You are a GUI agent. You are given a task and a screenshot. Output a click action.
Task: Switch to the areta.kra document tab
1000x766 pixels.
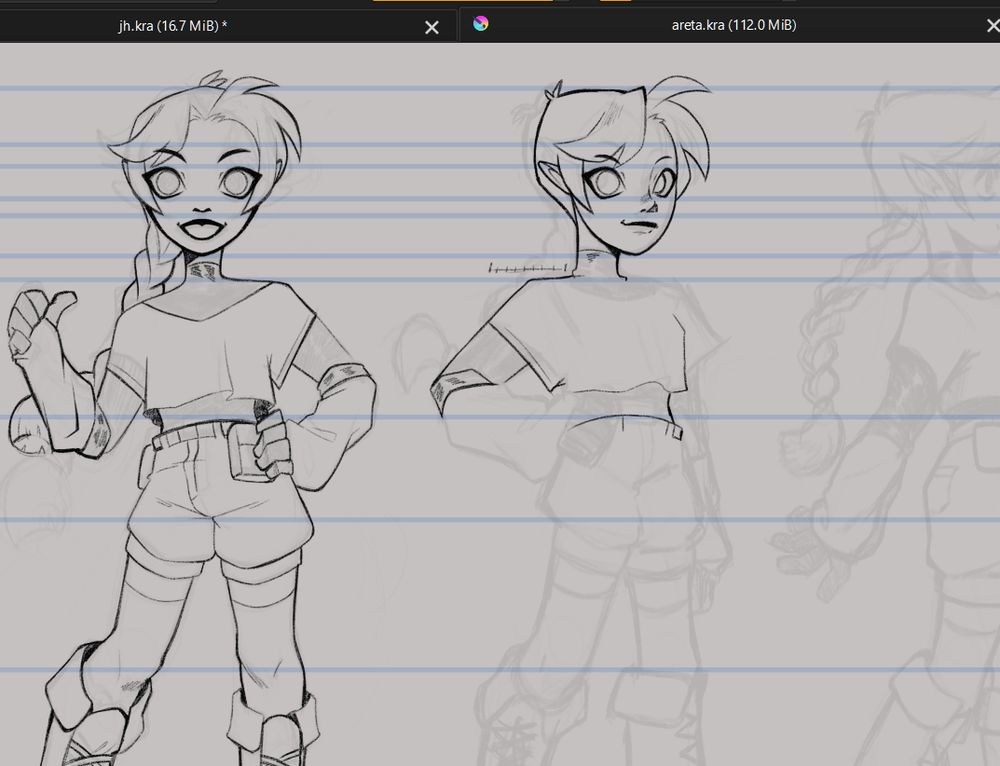tap(733, 26)
